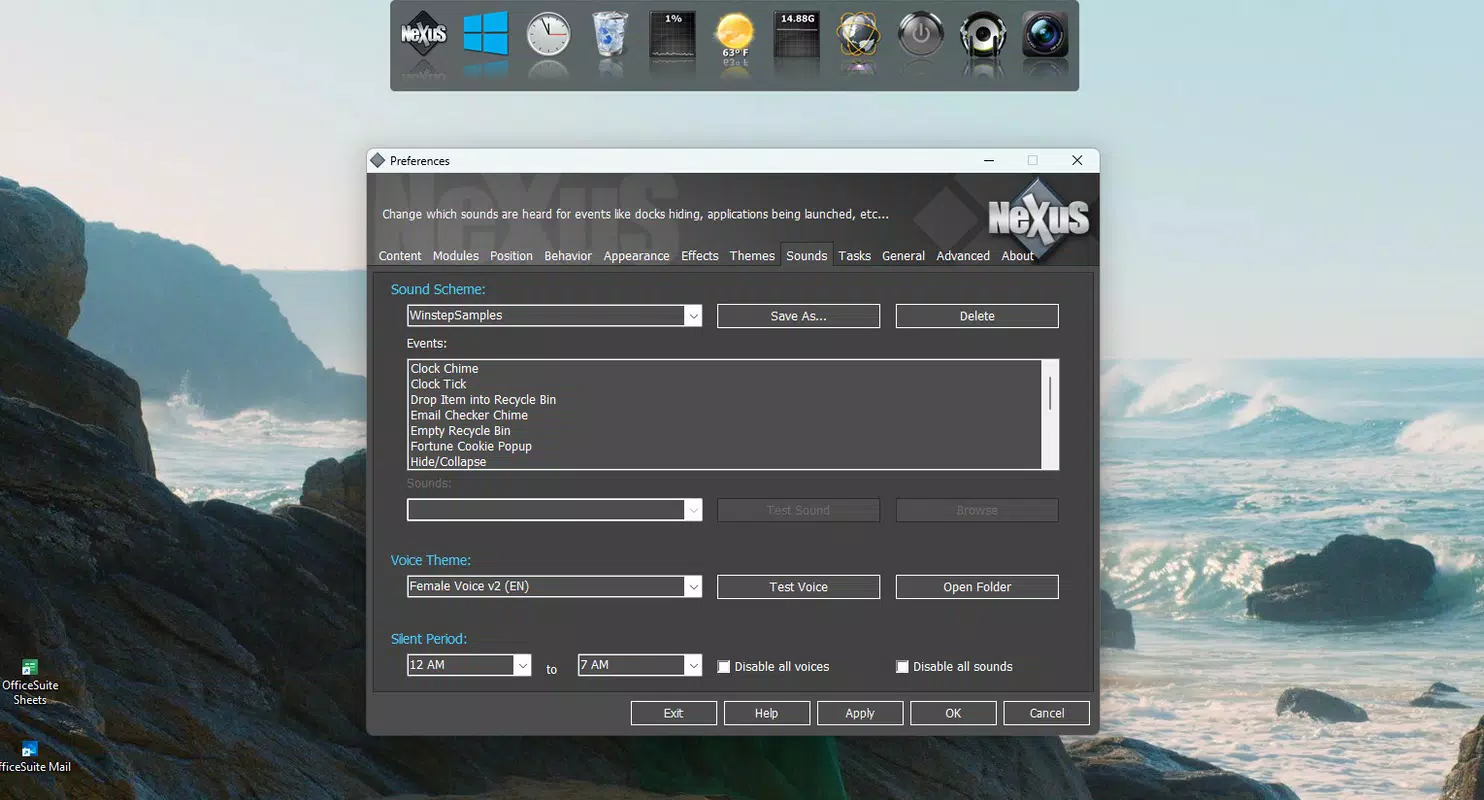Tick the Disable all sounds checkbox
Image resolution: width=1484 pixels, height=800 pixels.
(902, 667)
